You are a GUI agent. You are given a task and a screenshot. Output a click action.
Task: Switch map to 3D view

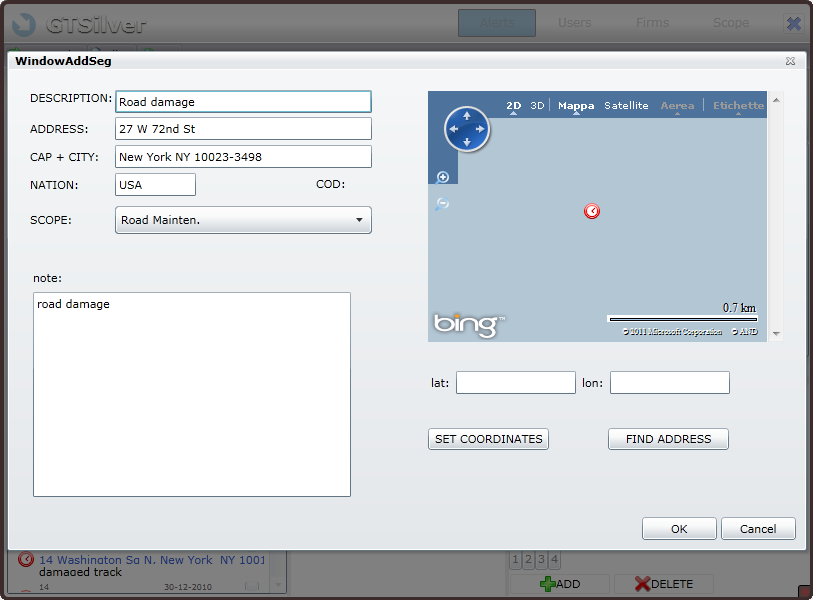point(537,106)
